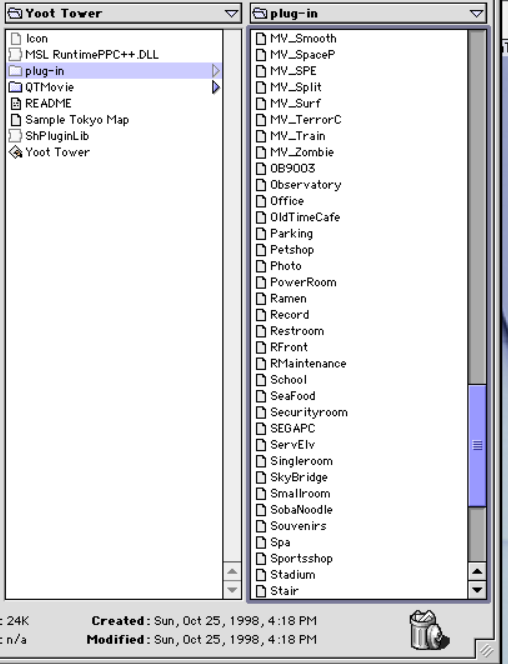Select the RMaintenance file name

coord(308,363)
